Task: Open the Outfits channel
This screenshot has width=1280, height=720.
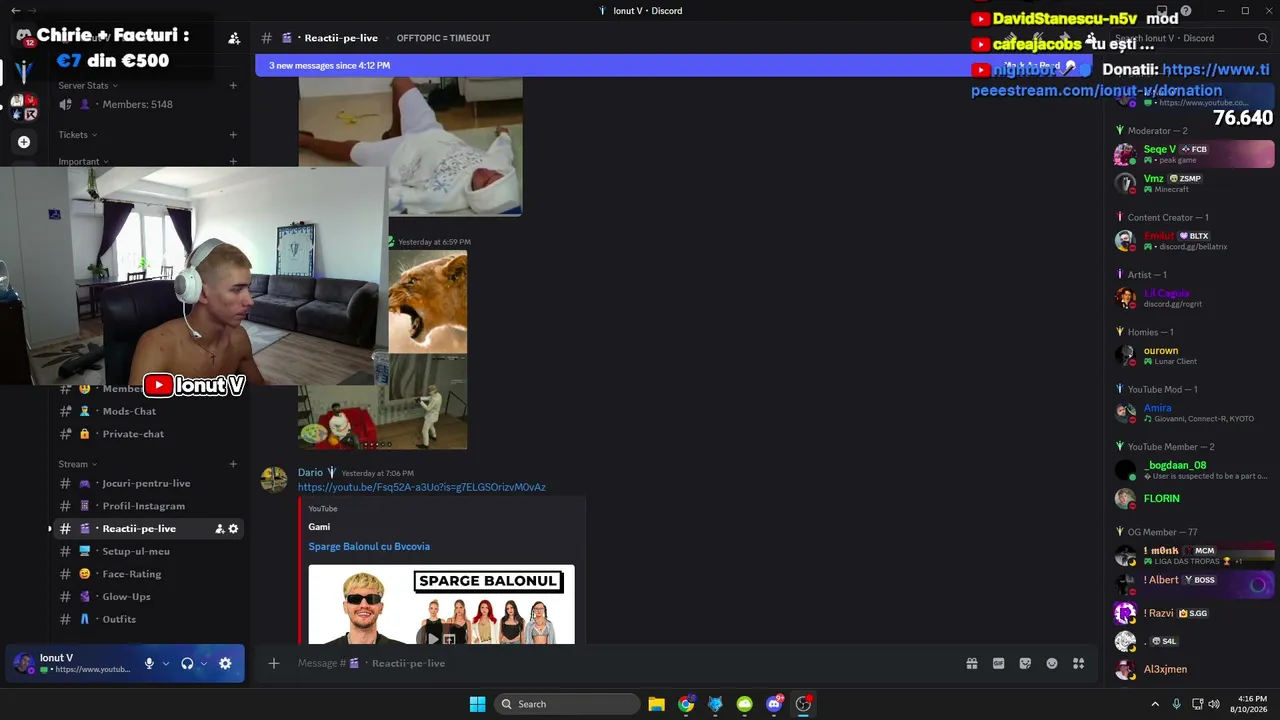Action: 149,619
